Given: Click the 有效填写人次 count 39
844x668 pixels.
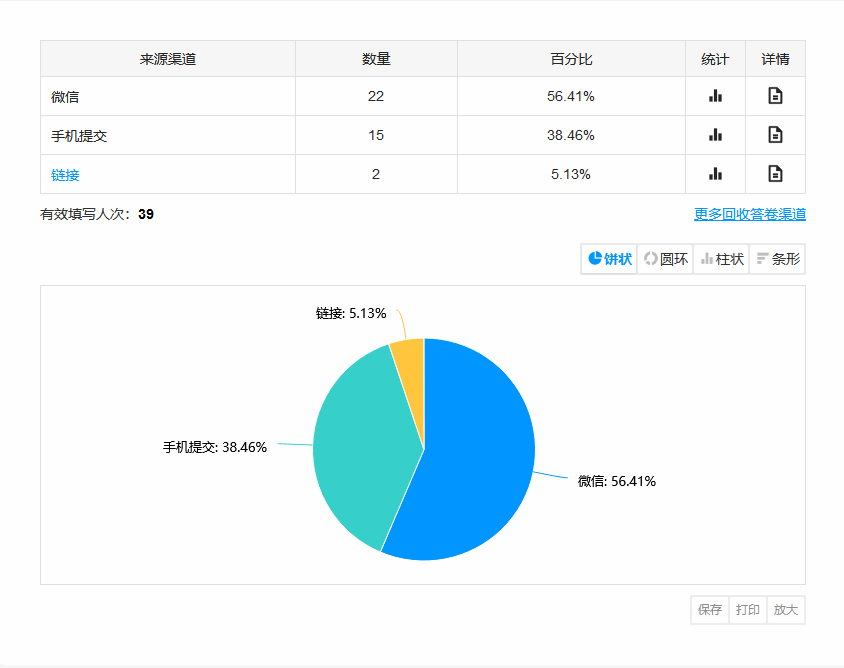Looking at the screenshot, I should [x=146, y=214].
